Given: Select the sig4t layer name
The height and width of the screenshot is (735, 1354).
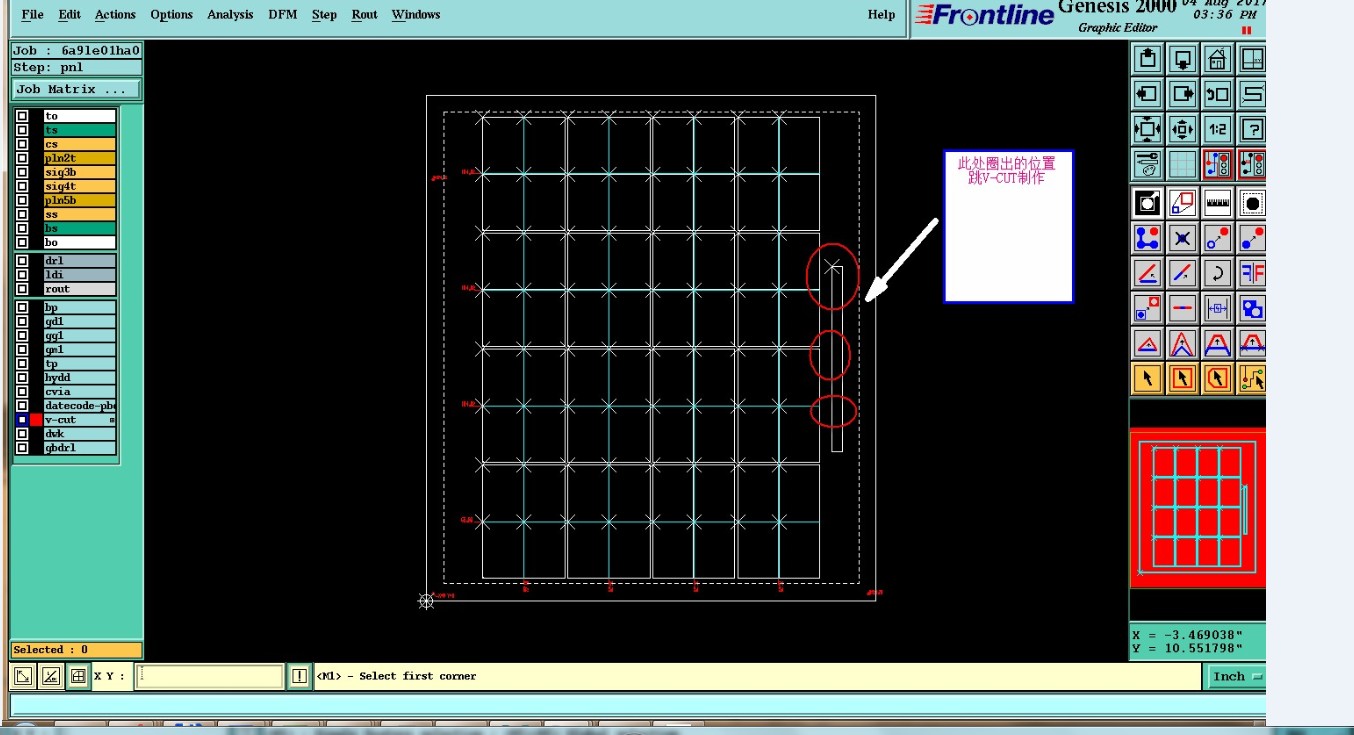Looking at the screenshot, I should coord(79,186).
